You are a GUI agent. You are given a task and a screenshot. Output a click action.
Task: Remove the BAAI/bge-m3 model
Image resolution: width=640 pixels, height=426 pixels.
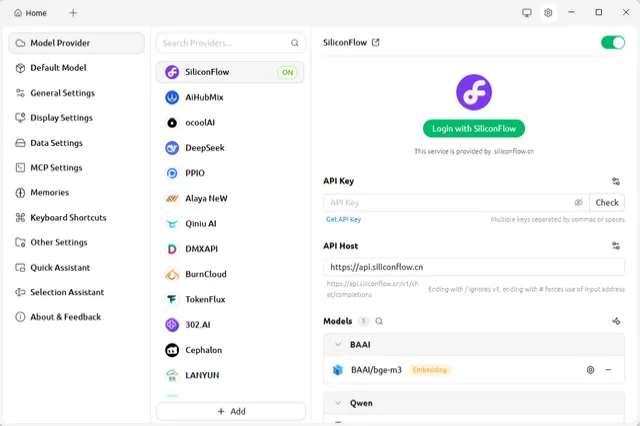click(x=608, y=370)
